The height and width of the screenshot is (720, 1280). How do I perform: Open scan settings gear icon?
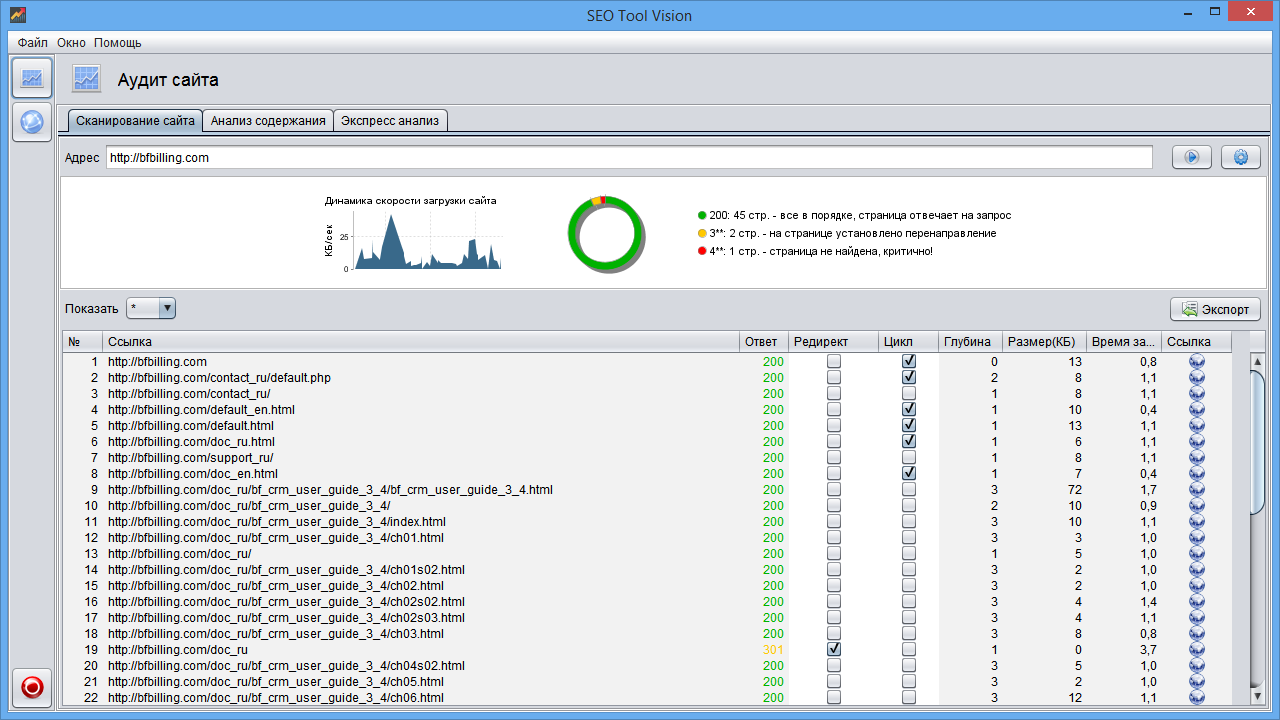click(1241, 157)
